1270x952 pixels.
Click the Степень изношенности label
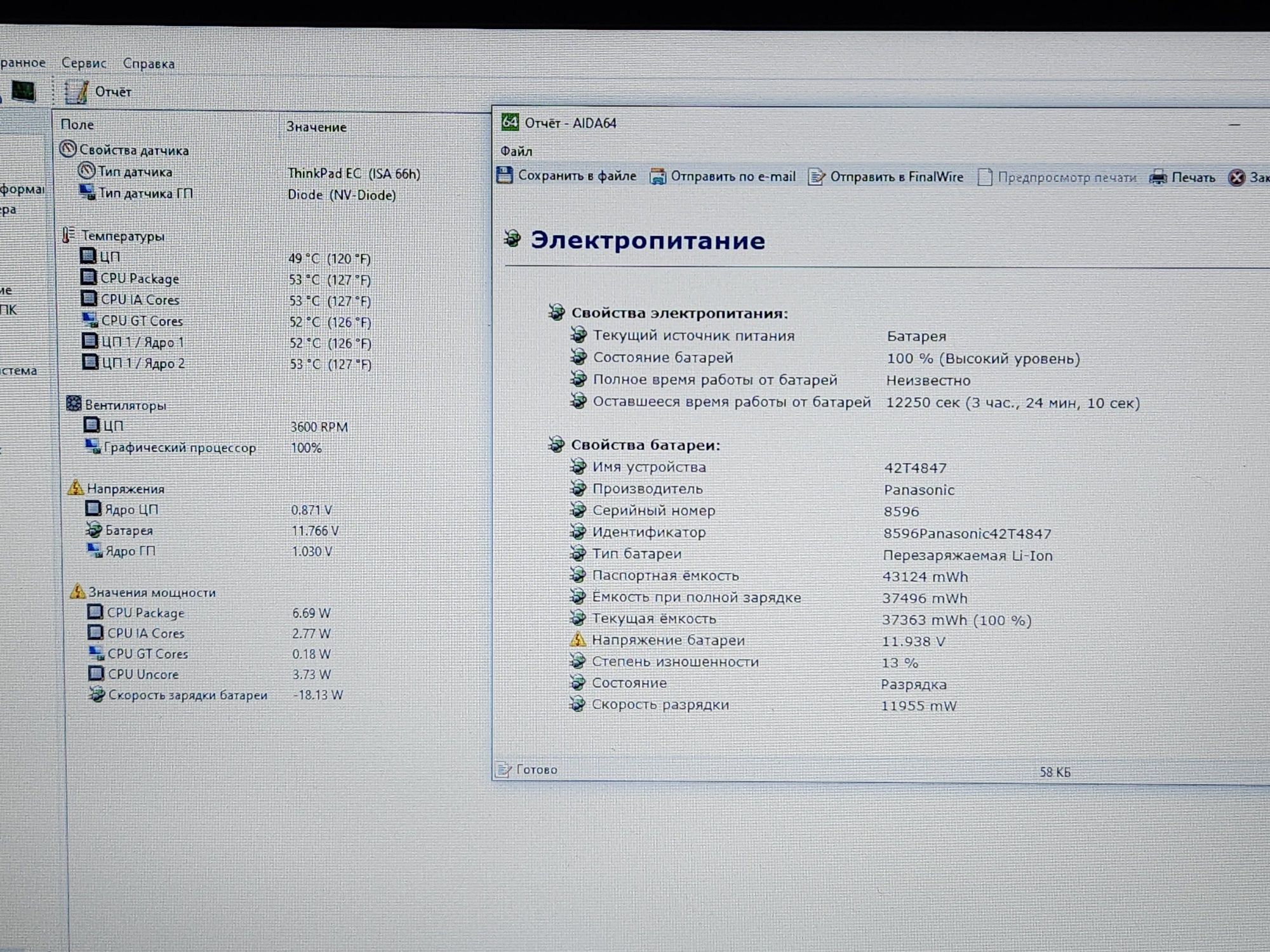tap(675, 661)
